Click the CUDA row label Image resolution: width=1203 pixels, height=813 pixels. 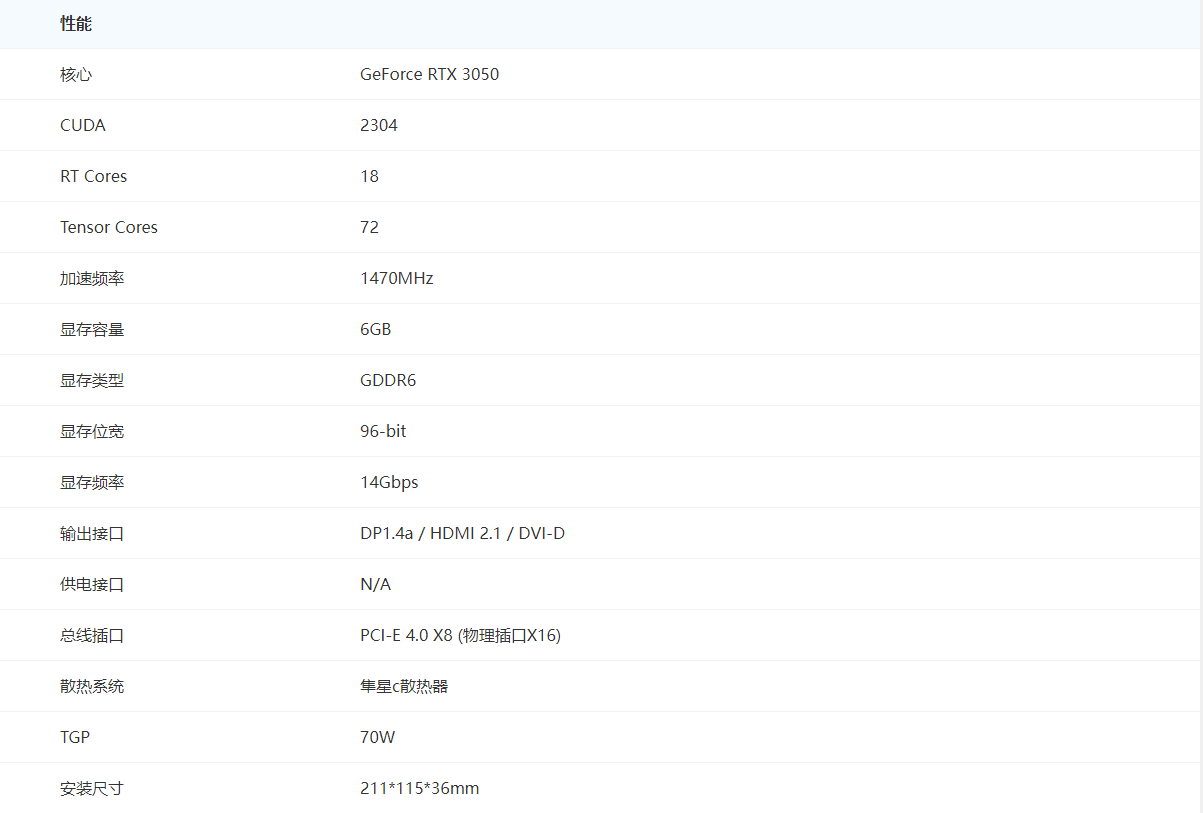[x=83, y=126]
